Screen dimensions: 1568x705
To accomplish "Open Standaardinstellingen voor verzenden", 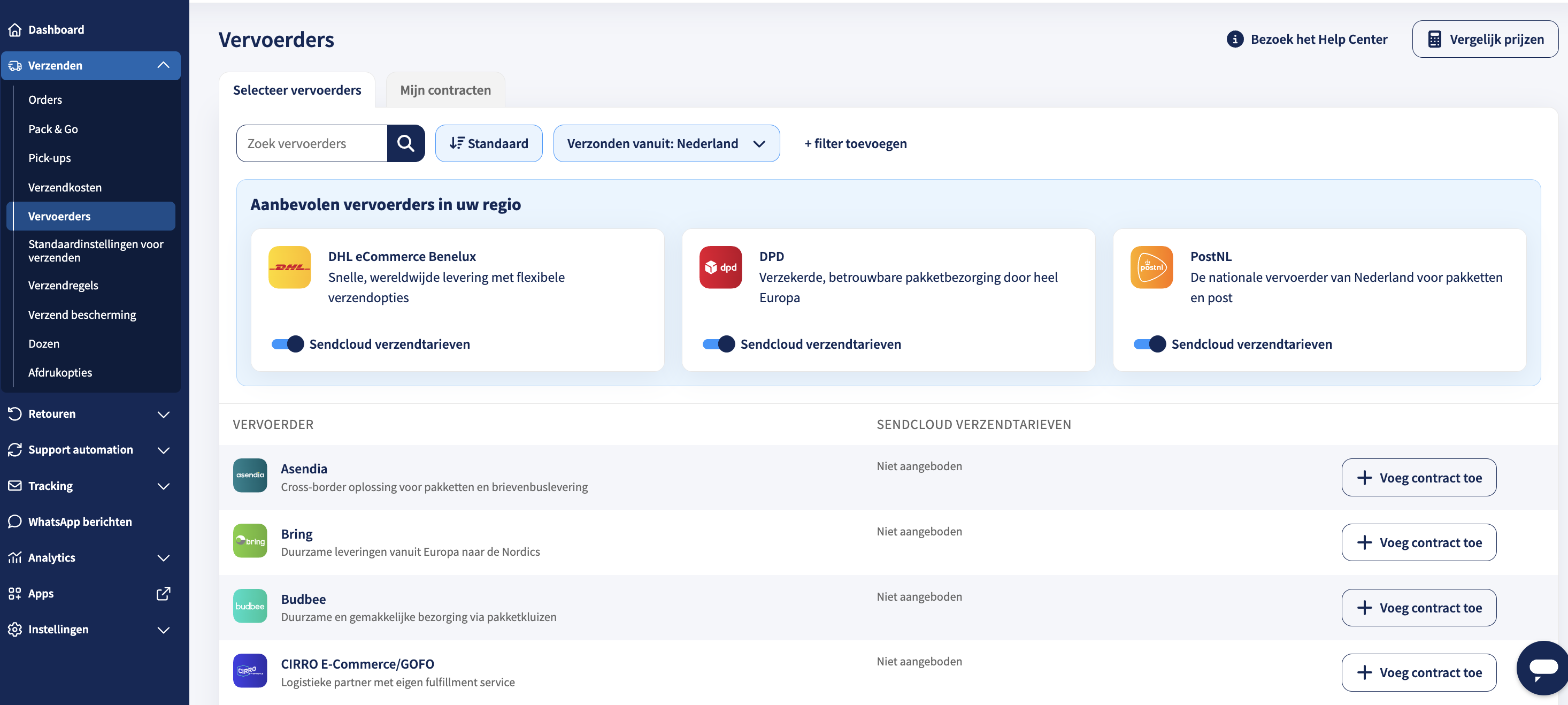I will tap(96, 251).
